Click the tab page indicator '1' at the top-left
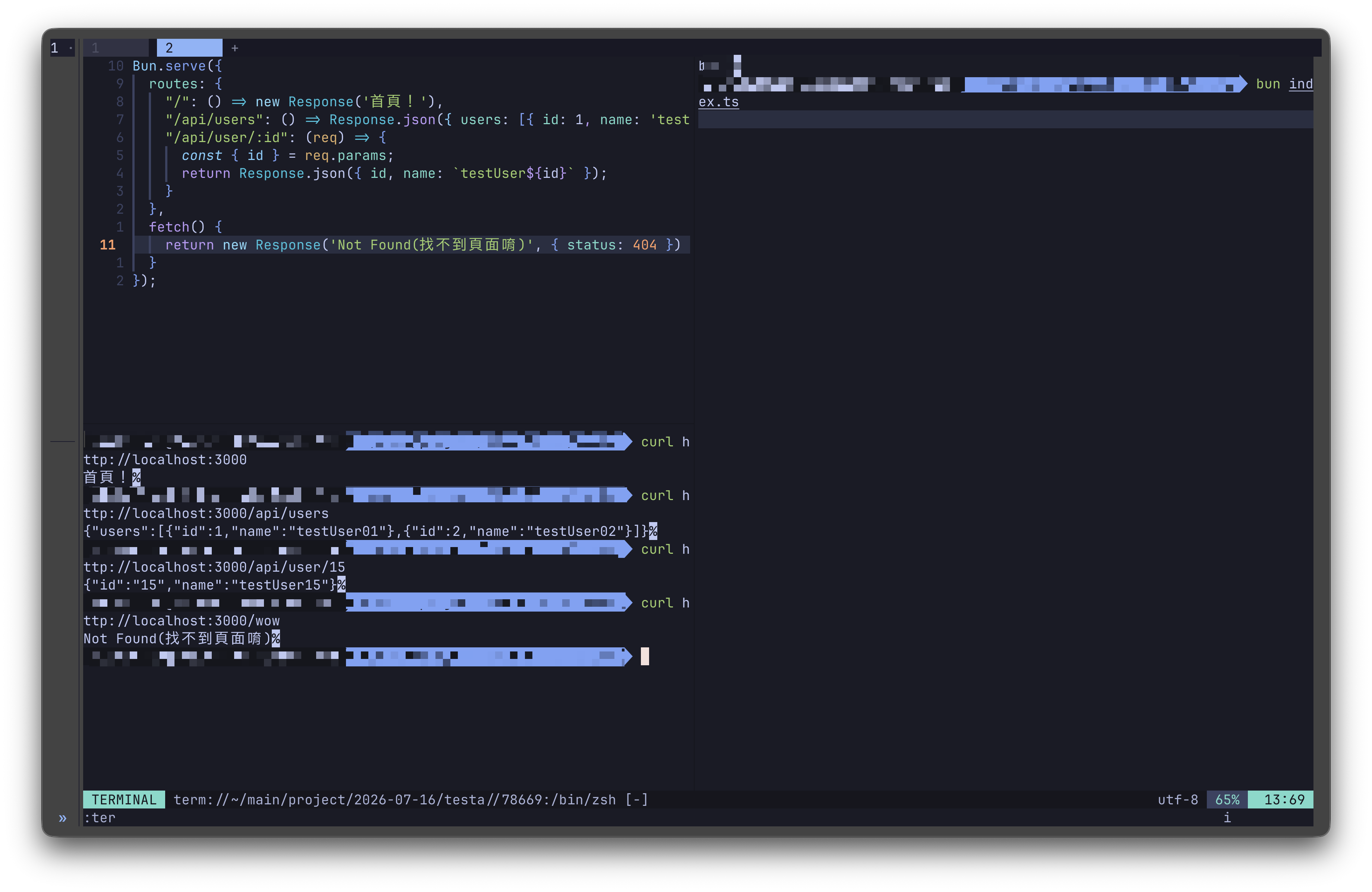Screen dimensions: 1372x892 click(54, 48)
